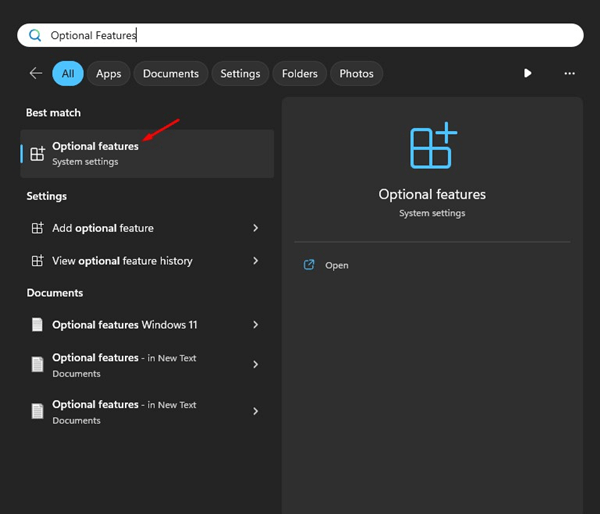Select the Settings filter tab
This screenshot has width=600, height=514.
(240, 73)
